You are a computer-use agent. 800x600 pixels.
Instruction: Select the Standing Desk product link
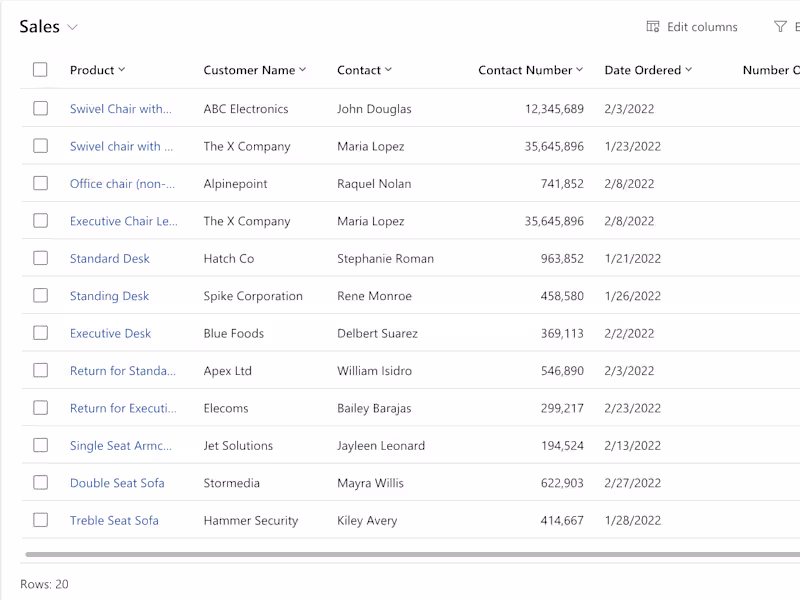tap(109, 296)
